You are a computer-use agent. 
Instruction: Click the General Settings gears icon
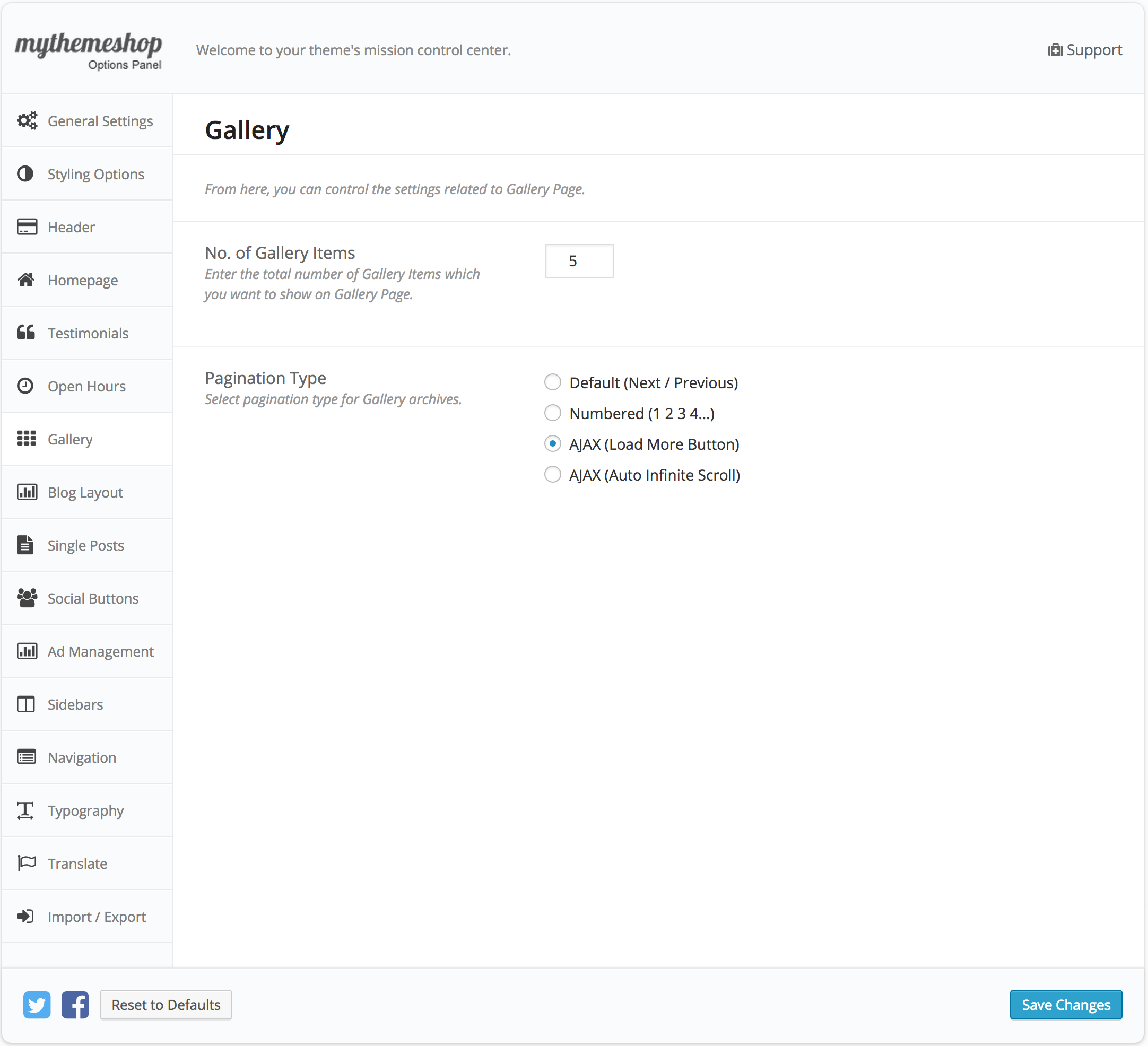pos(27,121)
